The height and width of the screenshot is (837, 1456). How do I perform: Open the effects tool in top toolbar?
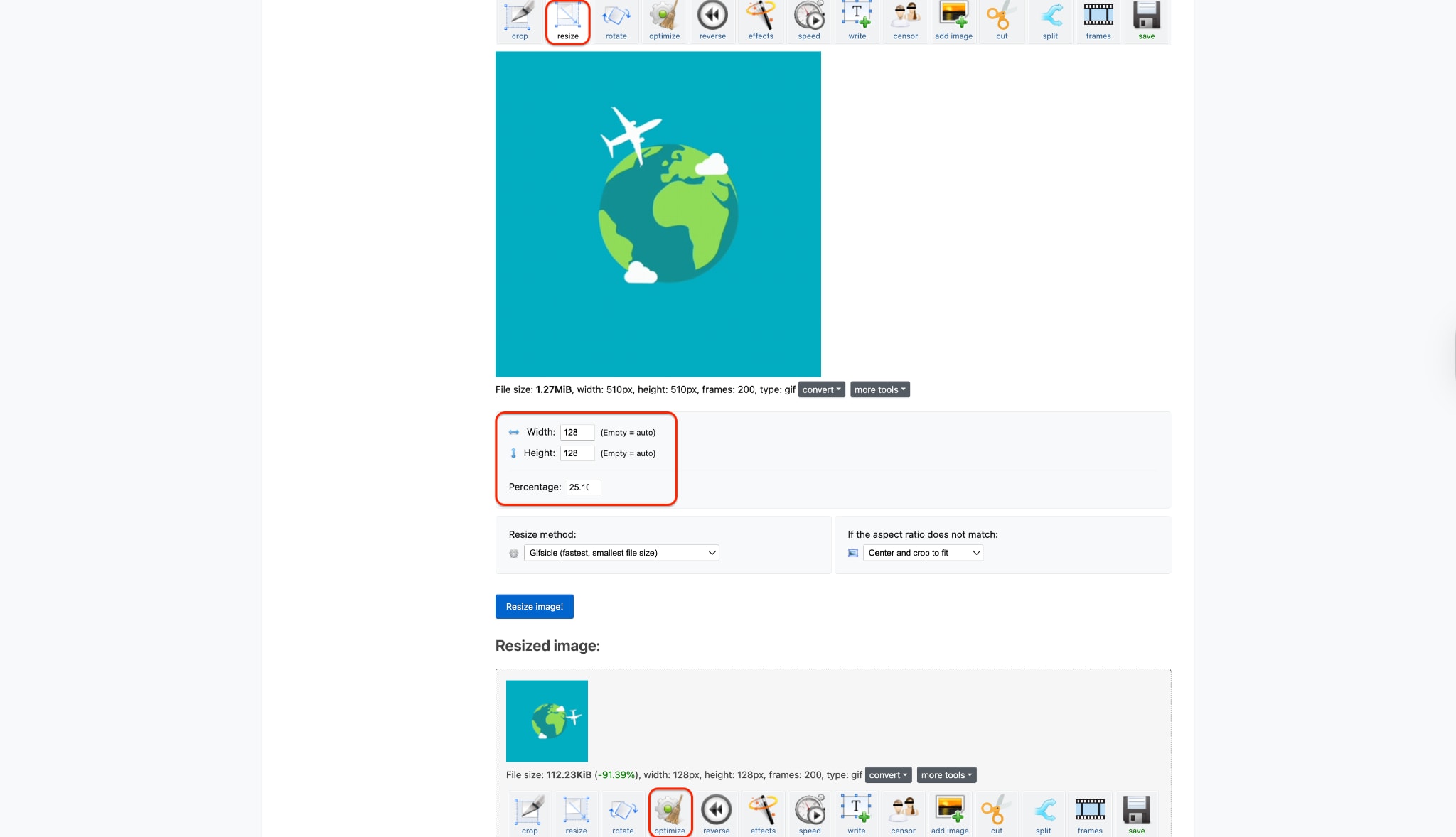tap(760, 21)
